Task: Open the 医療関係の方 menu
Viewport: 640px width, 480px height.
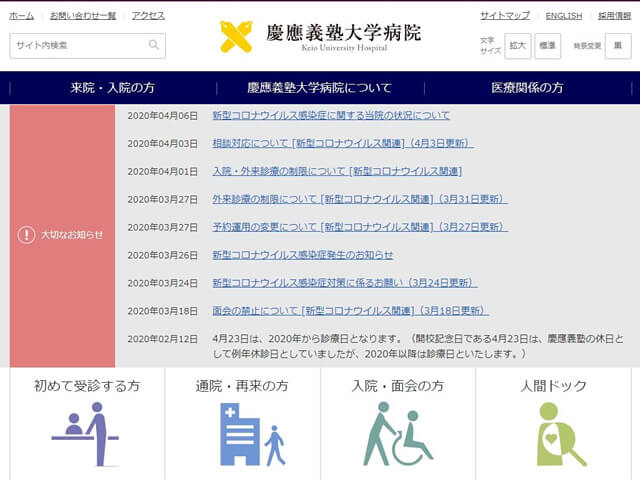Action: 527,88
